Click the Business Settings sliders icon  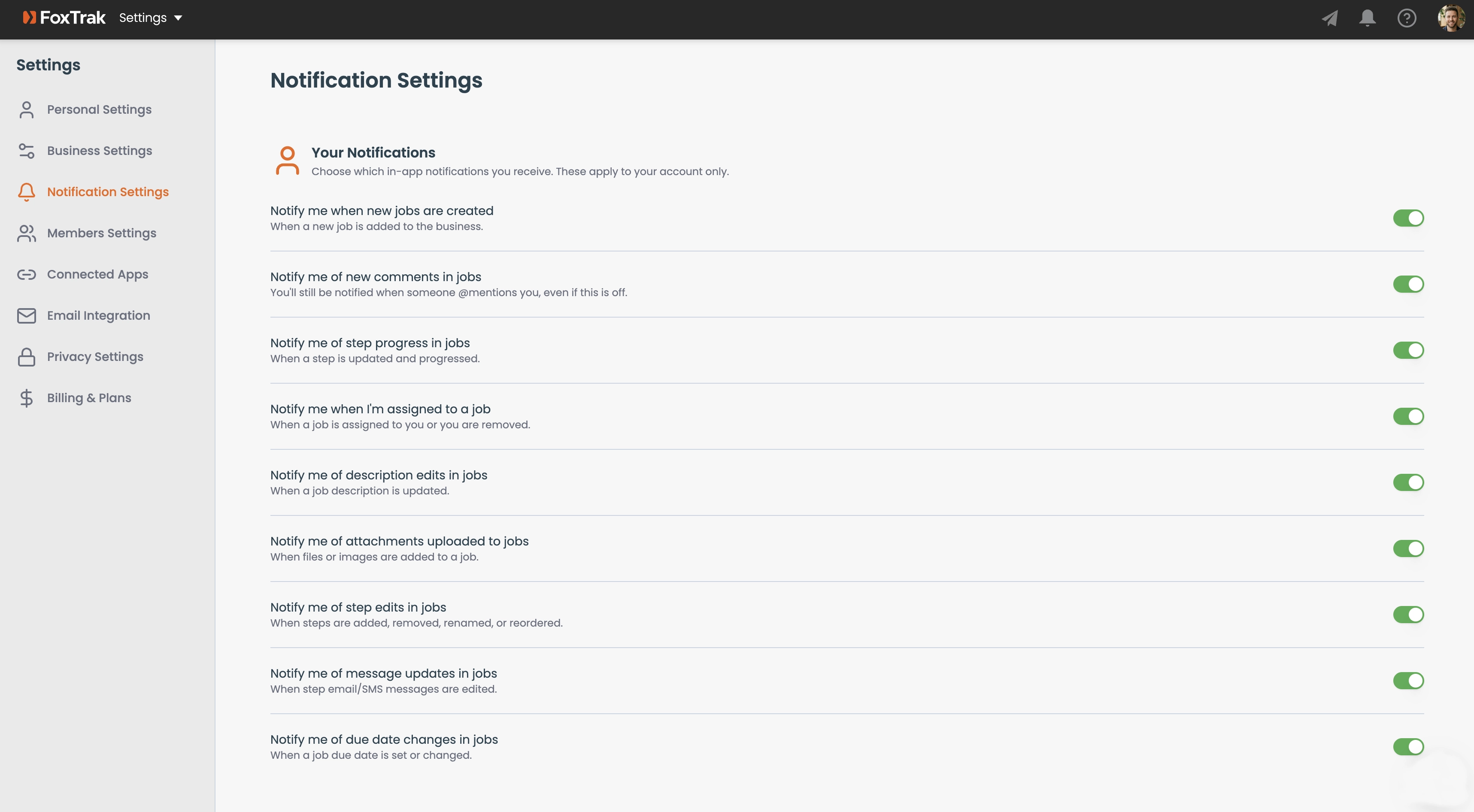click(26, 151)
